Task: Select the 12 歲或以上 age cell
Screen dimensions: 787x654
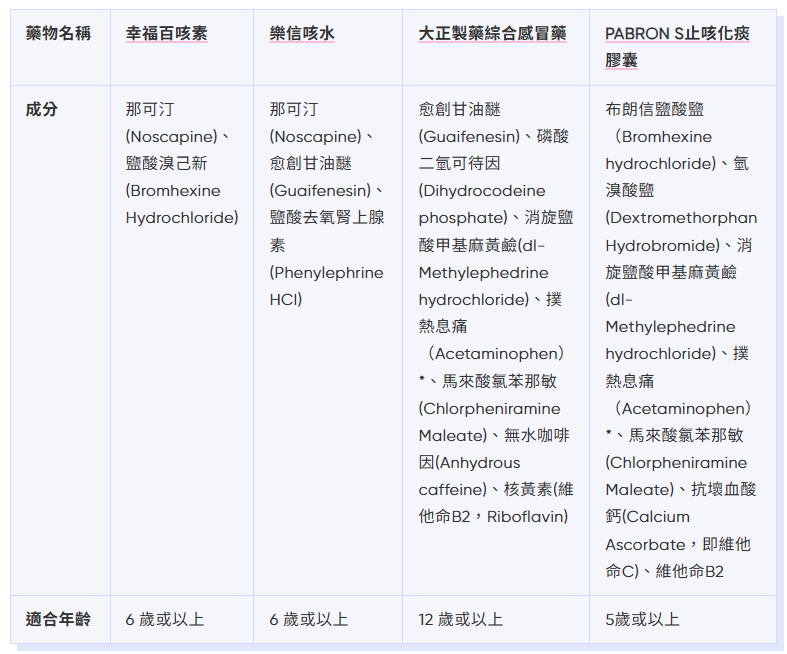Action: (x=460, y=620)
